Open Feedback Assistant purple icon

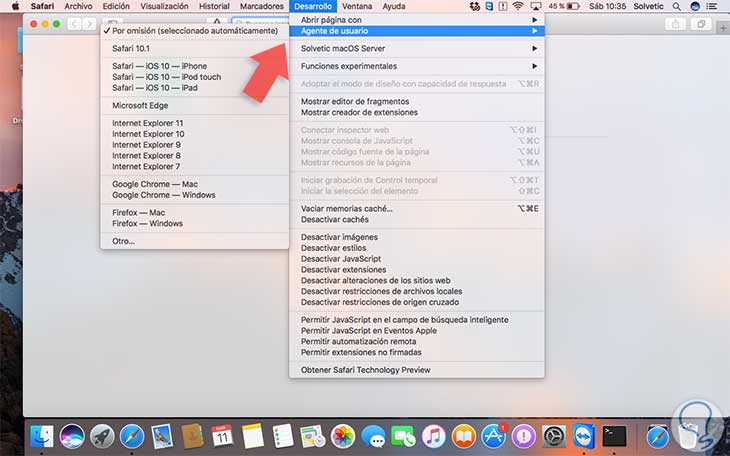524,437
